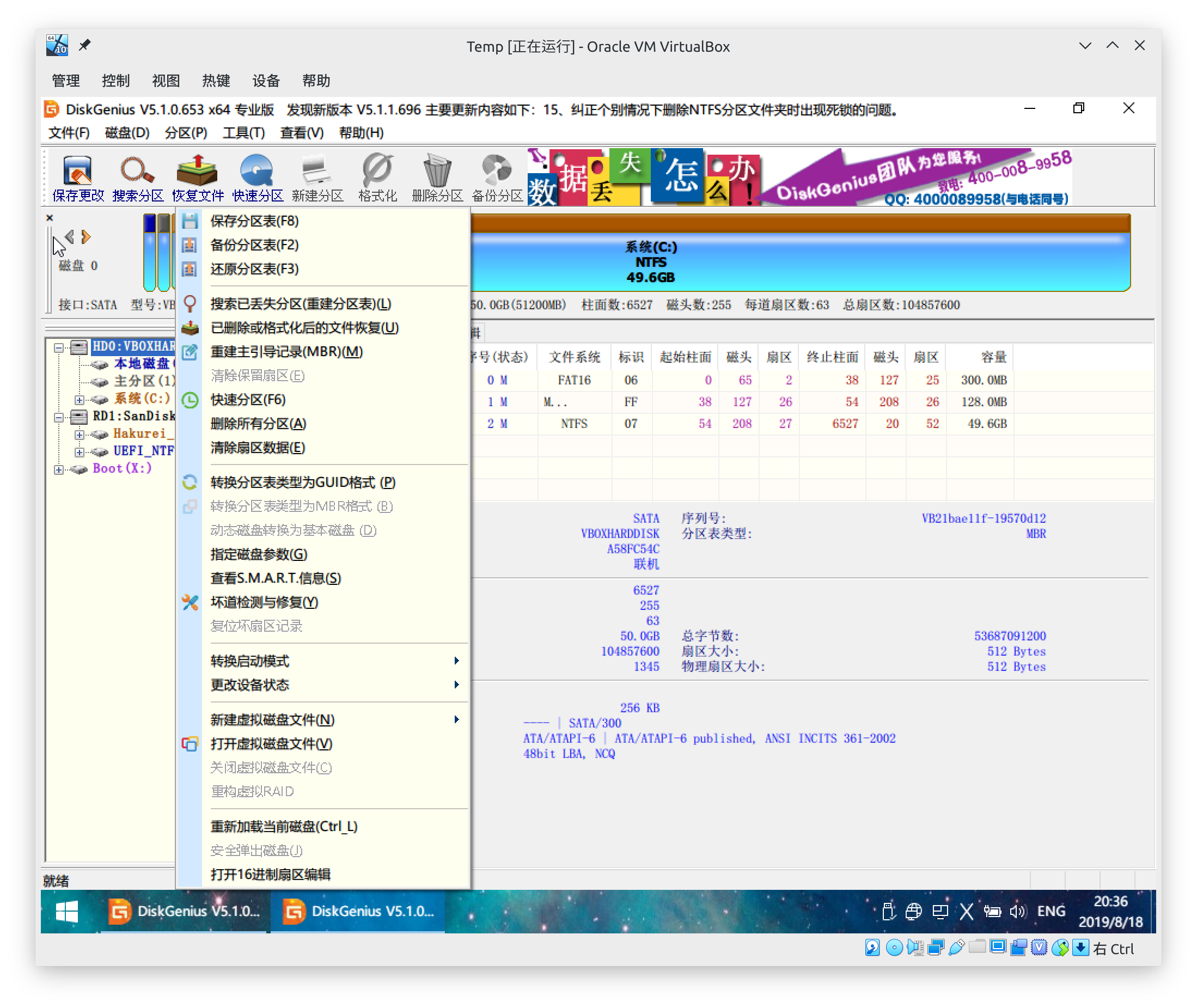Open the 分区(P) menu in DiskGenius

point(186,132)
